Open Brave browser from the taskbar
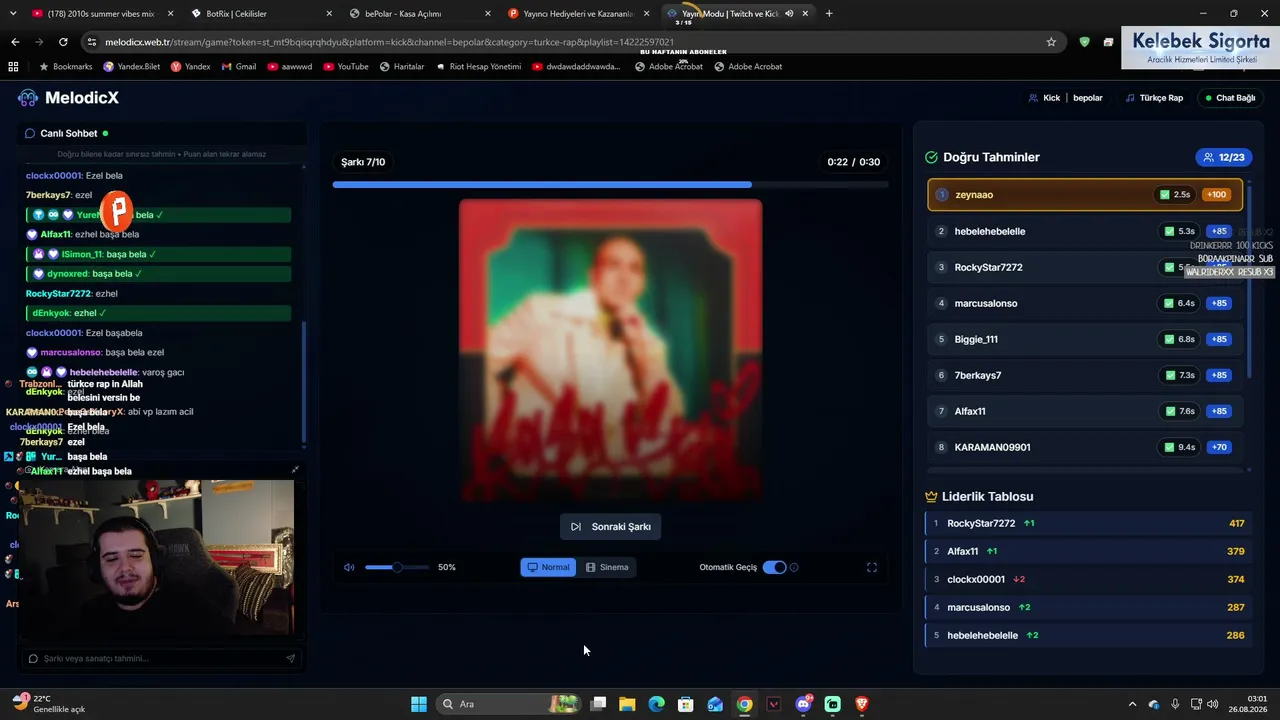 click(862, 704)
